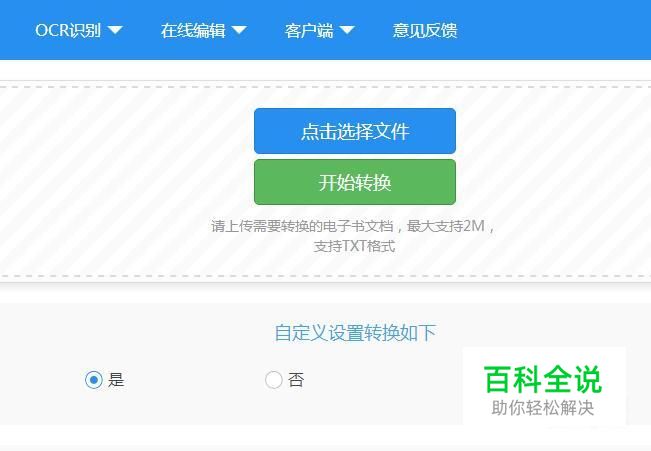Select the 否 radio button
This screenshot has height=451, width=651.
[274, 380]
